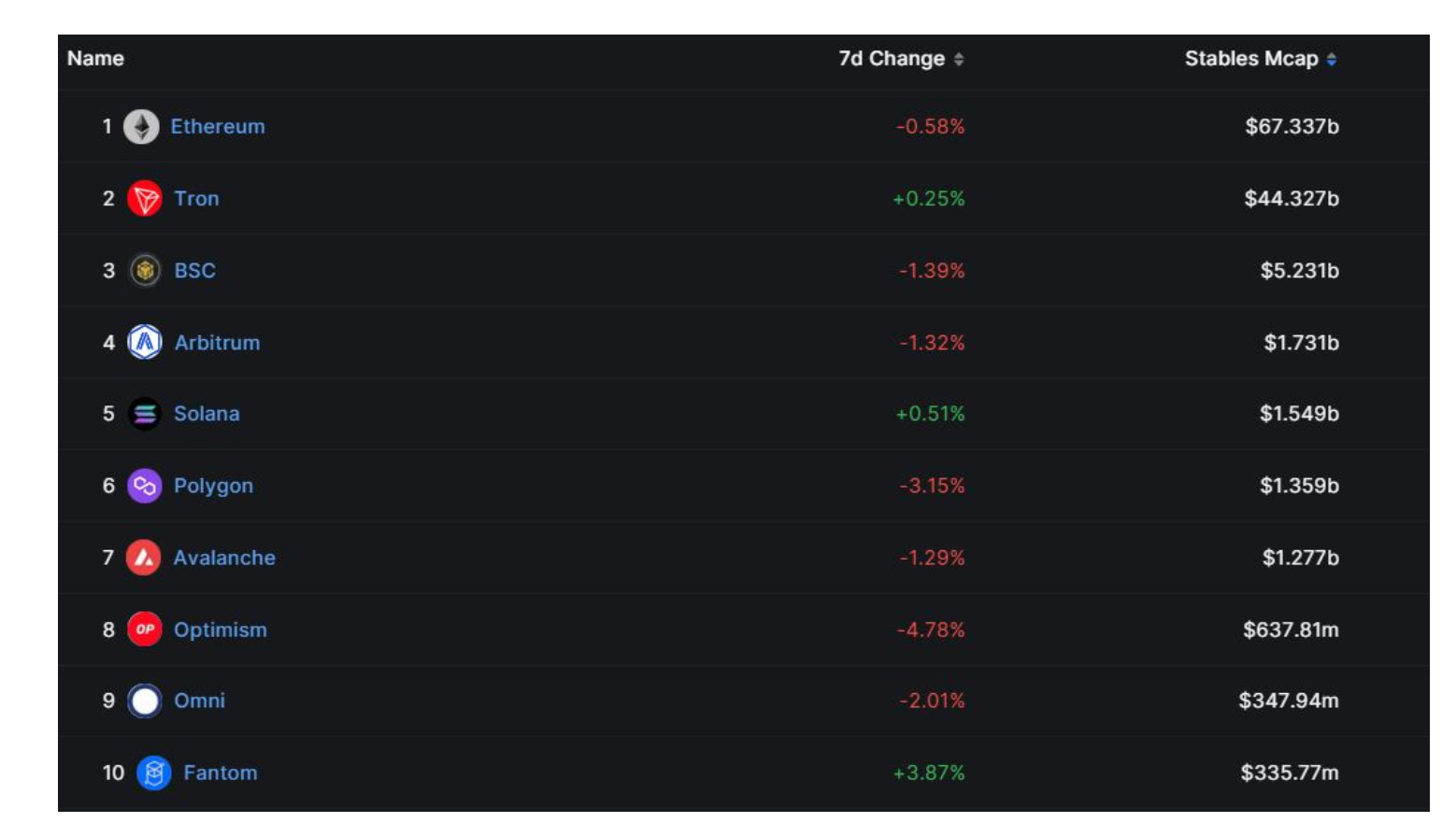Click the purple Polygon logo icon
Image resolution: width=1456 pixels, height=837 pixels.
coord(145,486)
